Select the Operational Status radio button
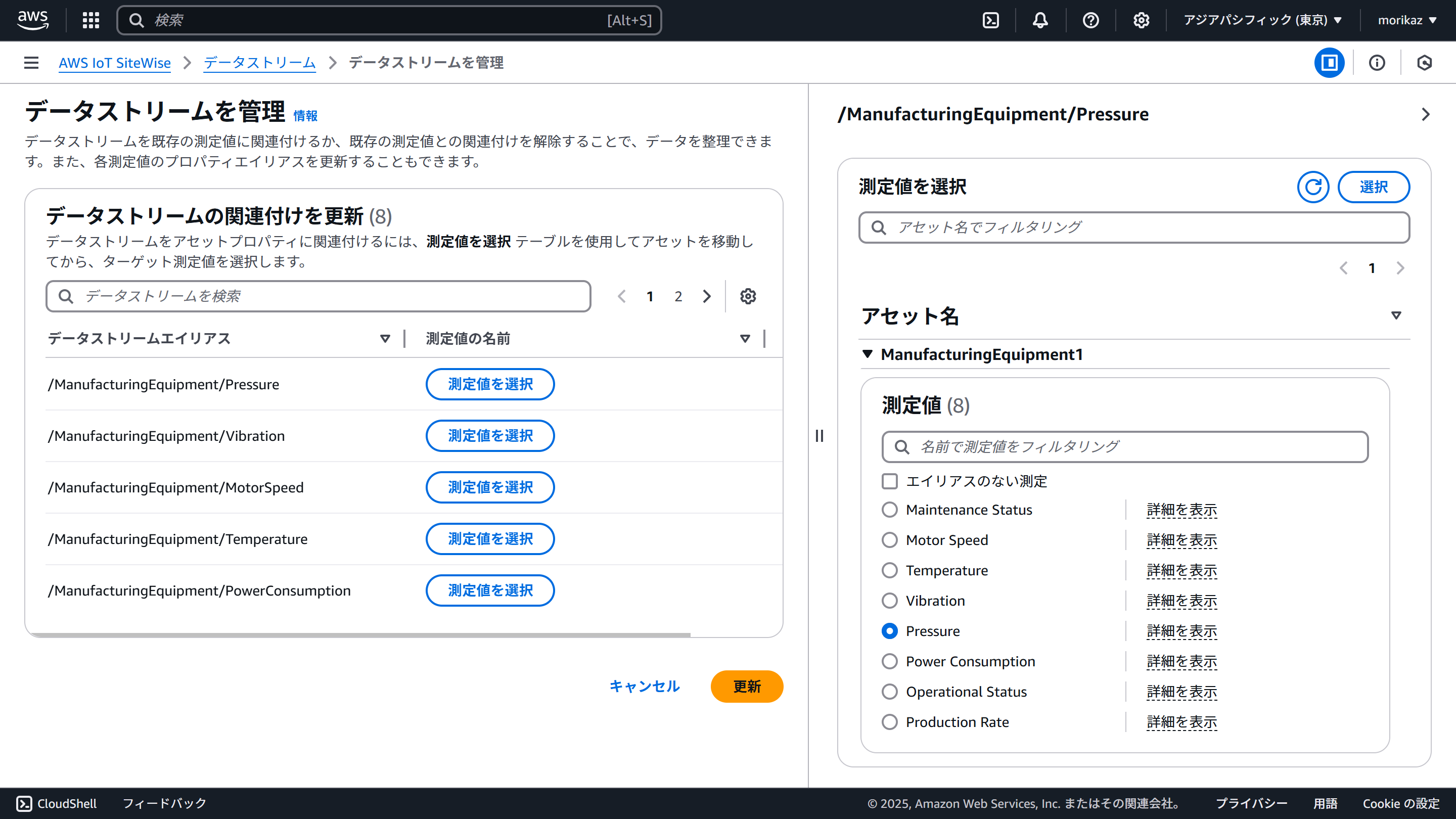The height and width of the screenshot is (819, 1456). pos(890,692)
